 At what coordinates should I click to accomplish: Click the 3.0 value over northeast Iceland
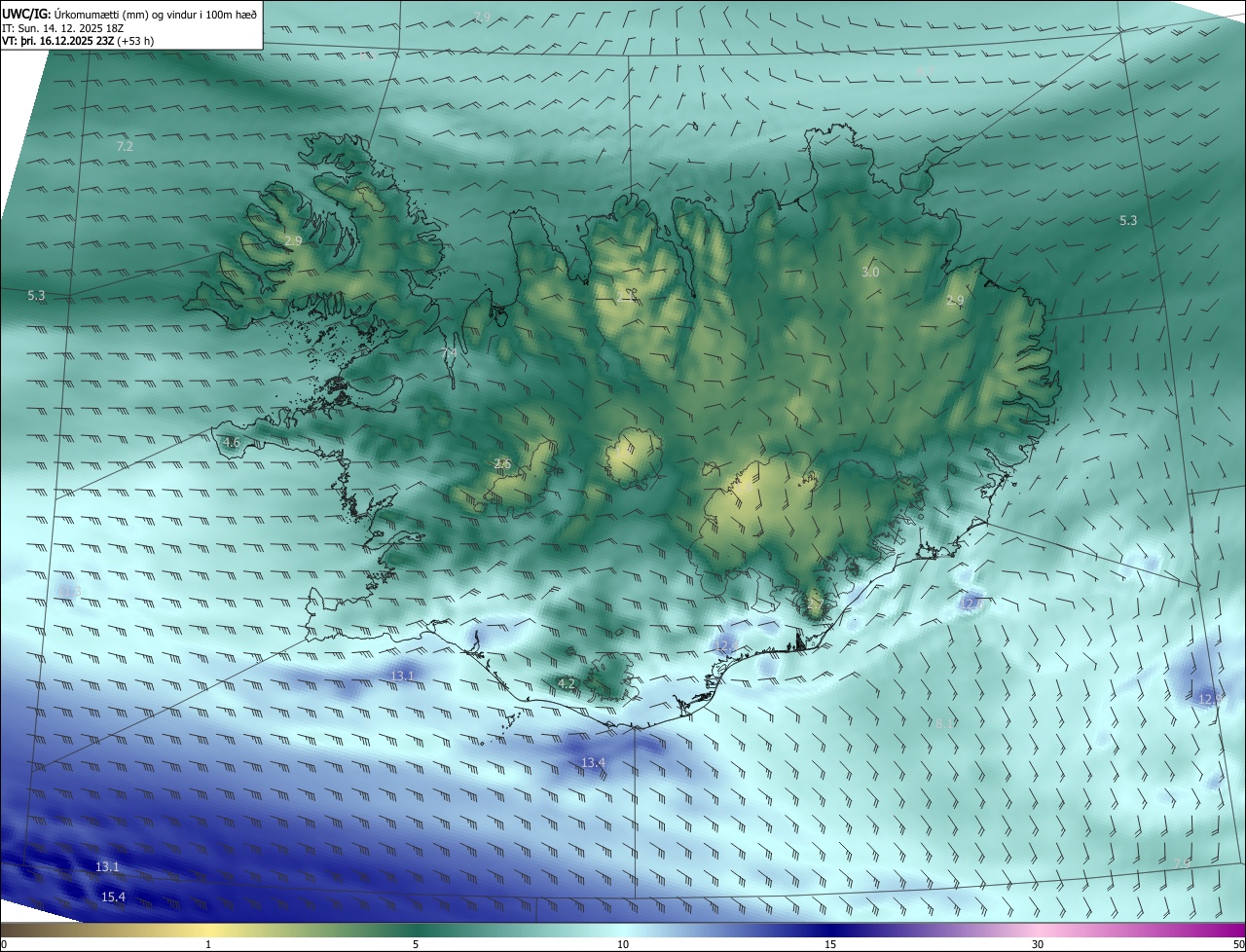tap(870, 273)
